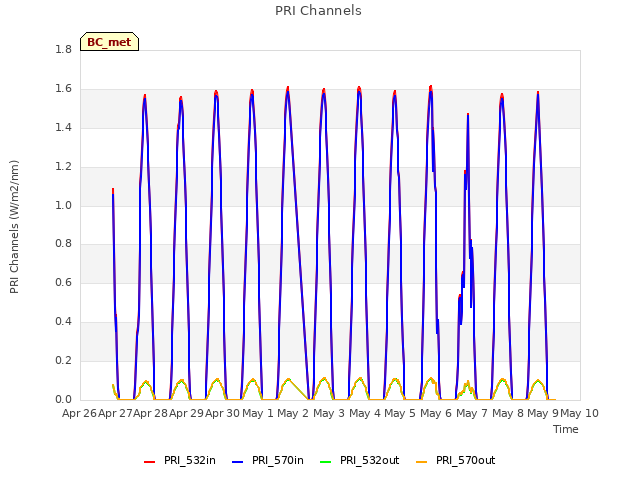Click the May 8 x-axis tick label
Screen dimensions: 640x480
(x=508, y=413)
